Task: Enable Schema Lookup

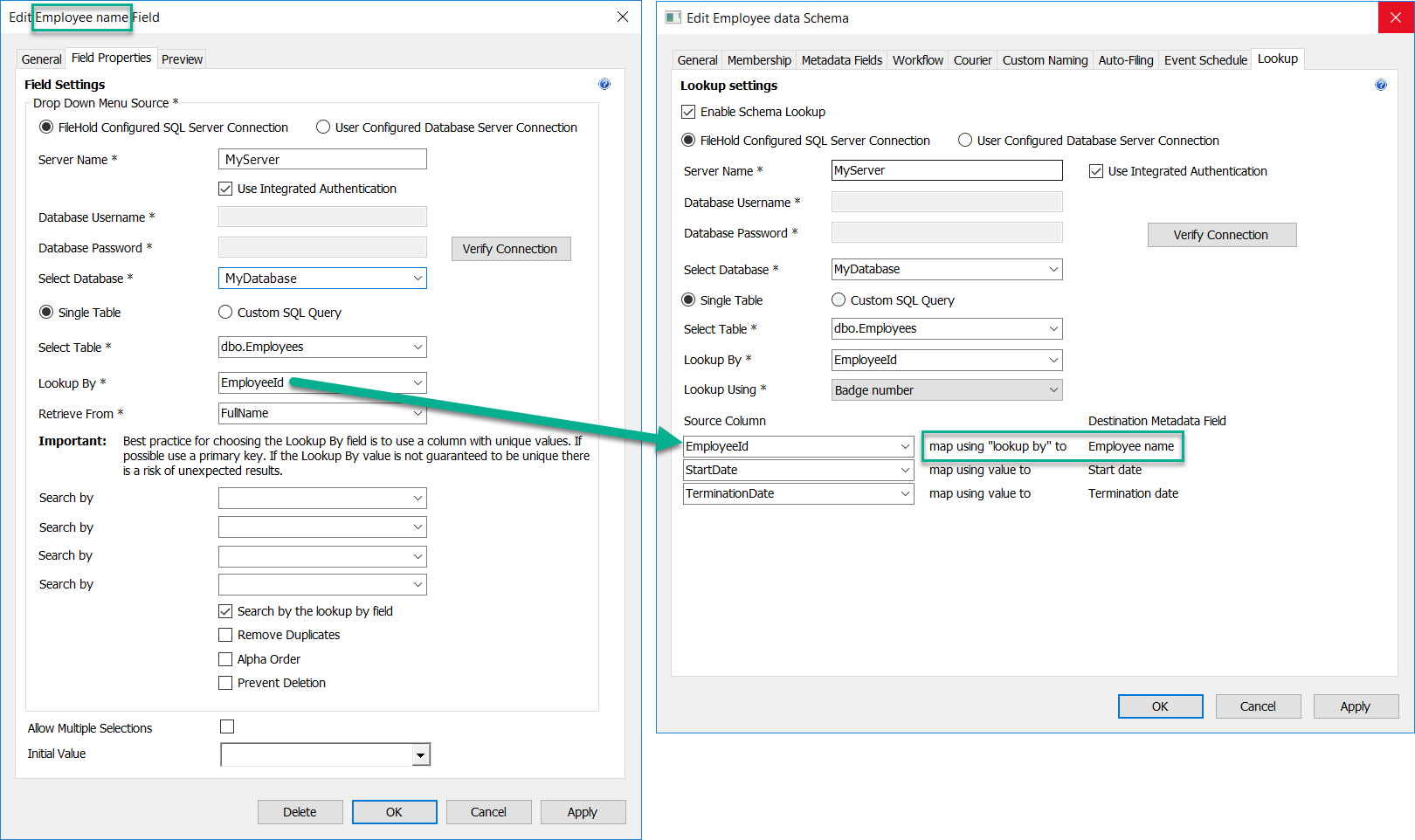Action: (x=689, y=111)
